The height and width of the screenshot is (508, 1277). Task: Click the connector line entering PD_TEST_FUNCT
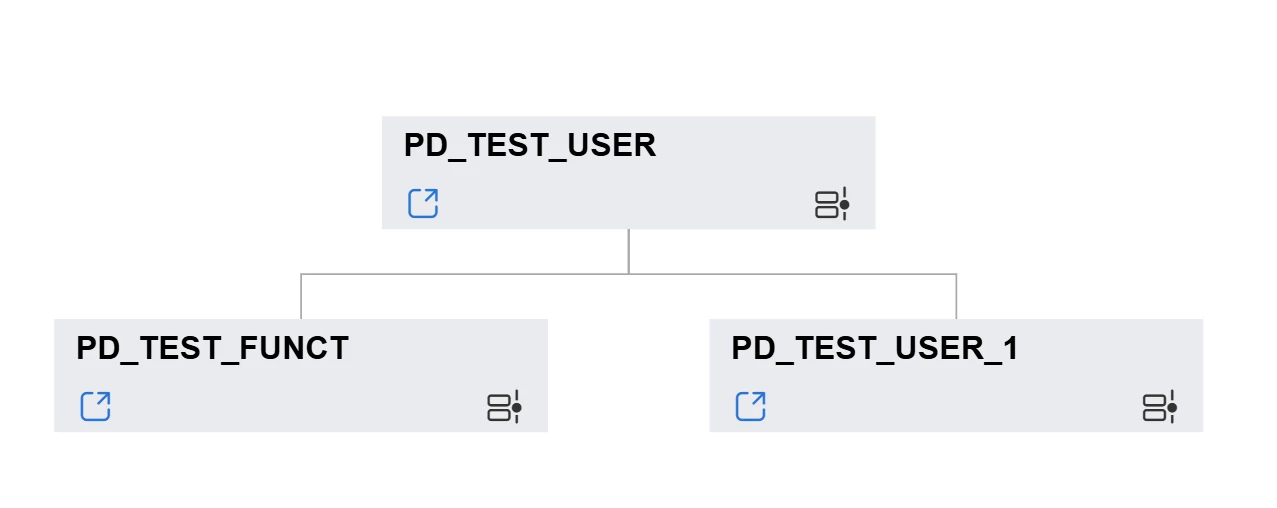301,297
